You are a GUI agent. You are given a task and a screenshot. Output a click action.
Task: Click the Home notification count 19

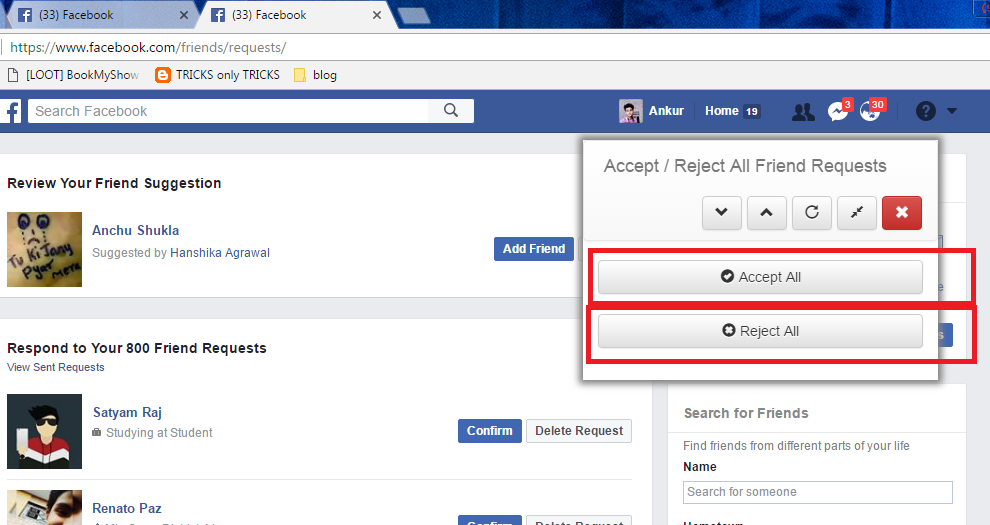point(751,112)
